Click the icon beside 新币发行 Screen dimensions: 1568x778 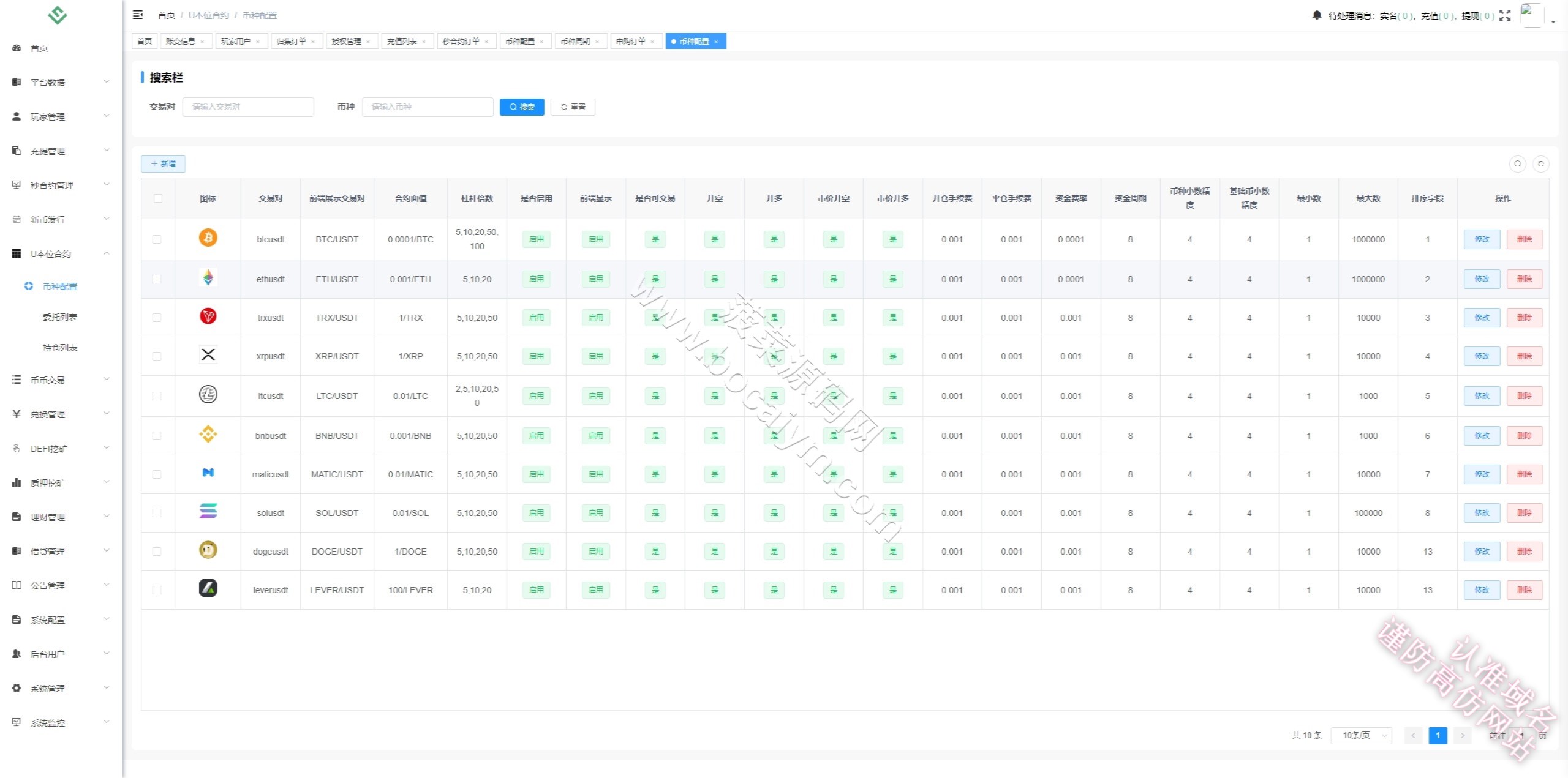(17, 219)
